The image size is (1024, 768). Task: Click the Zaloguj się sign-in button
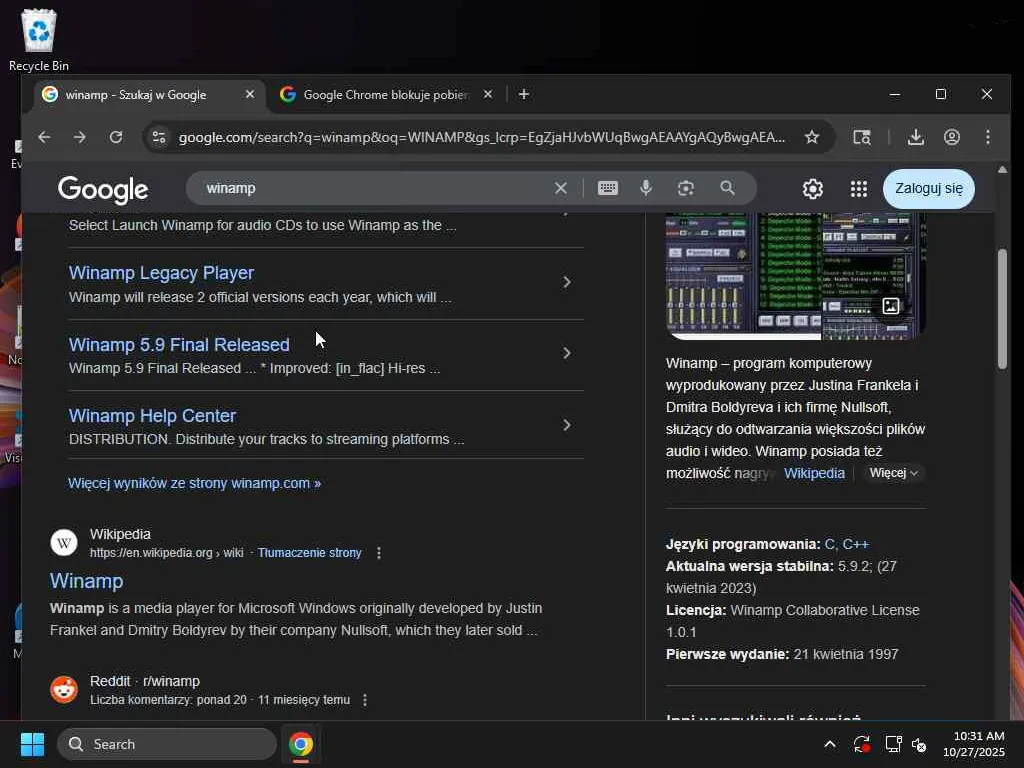tap(929, 189)
